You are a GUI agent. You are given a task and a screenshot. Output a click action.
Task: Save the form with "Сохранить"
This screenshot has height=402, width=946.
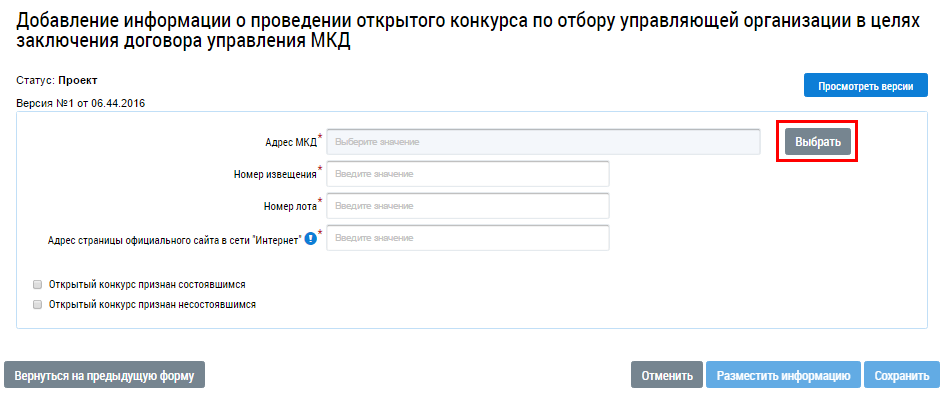click(902, 376)
